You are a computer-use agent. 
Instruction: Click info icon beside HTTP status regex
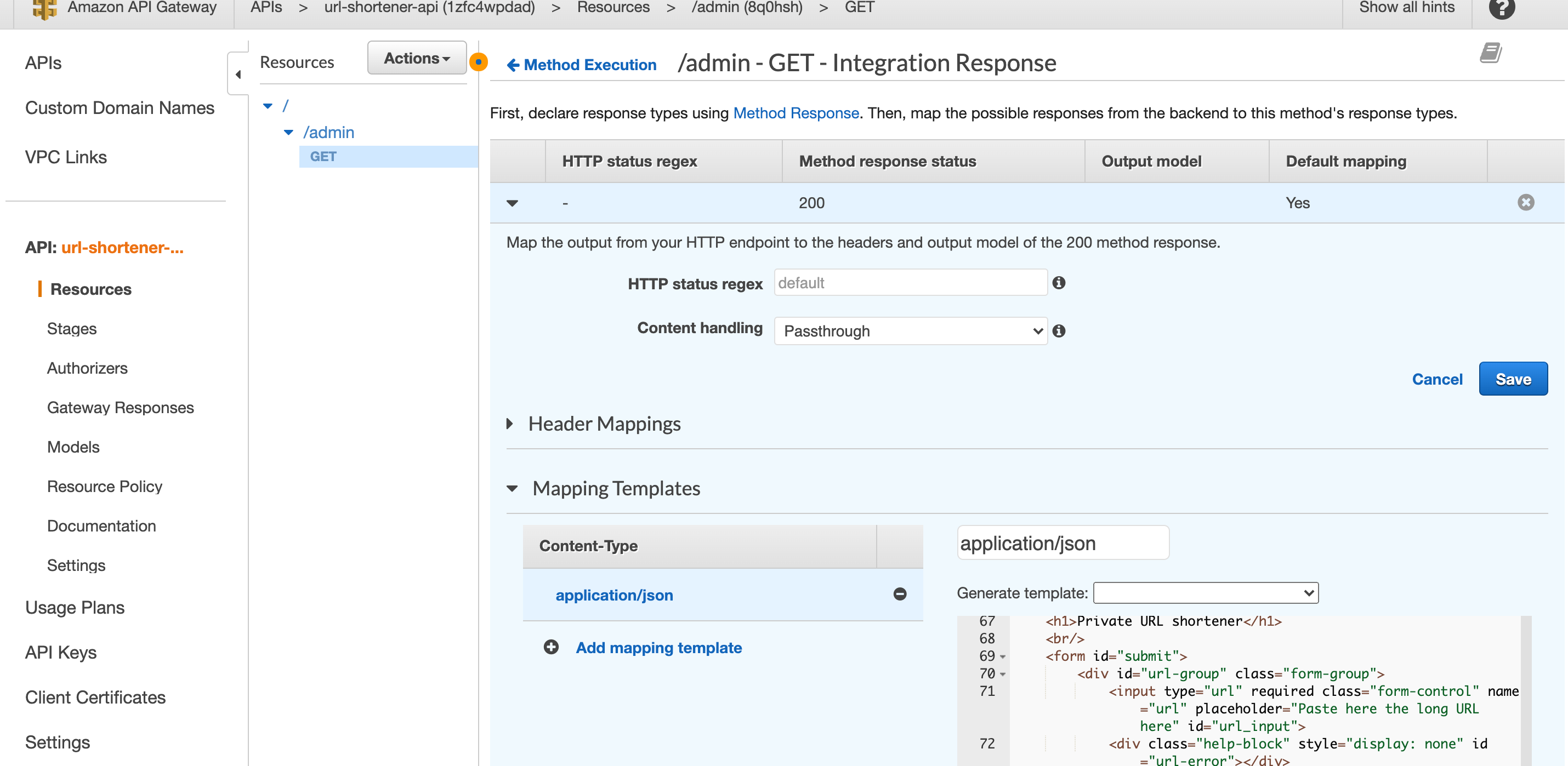tap(1059, 283)
